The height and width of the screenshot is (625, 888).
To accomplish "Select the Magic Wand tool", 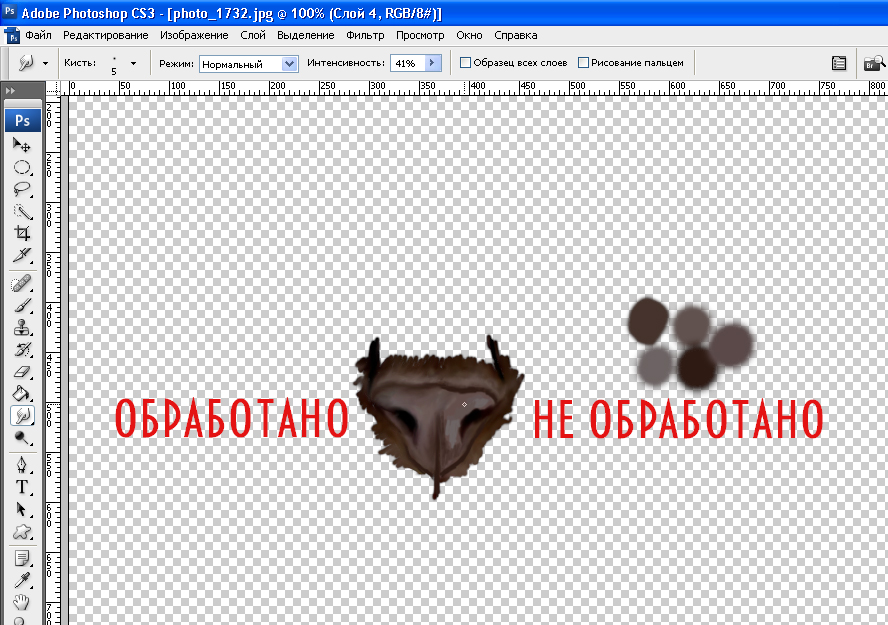I will click(22, 211).
